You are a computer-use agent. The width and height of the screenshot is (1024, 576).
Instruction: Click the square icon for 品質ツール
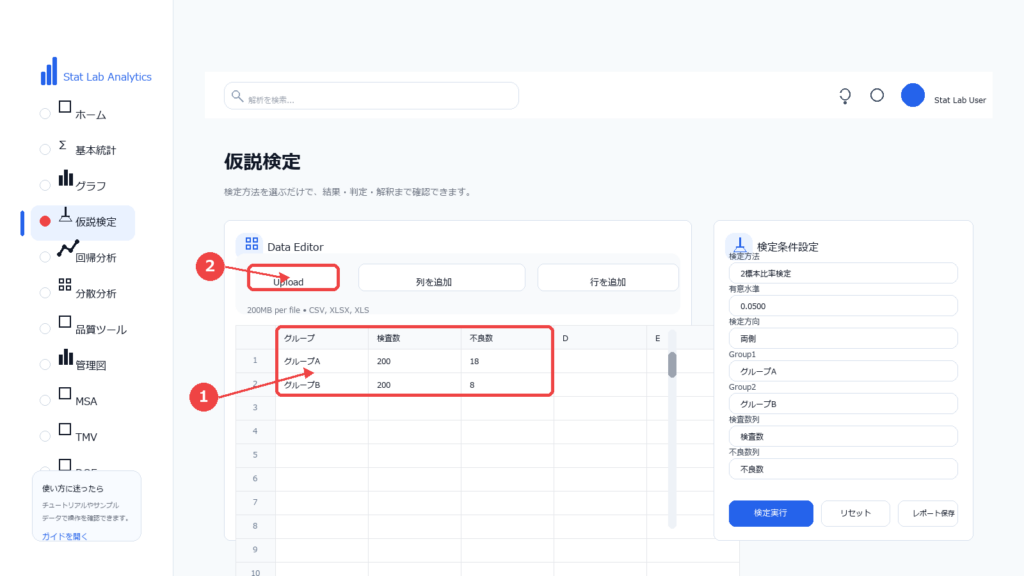pyautogui.click(x=65, y=322)
